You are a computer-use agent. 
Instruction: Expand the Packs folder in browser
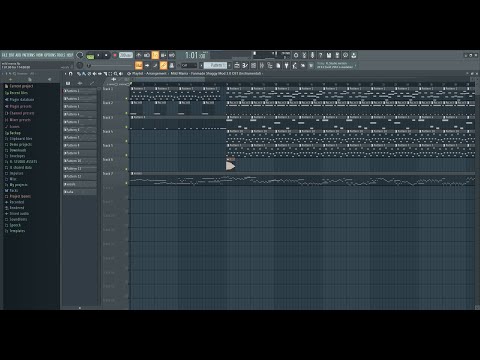point(12,191)
